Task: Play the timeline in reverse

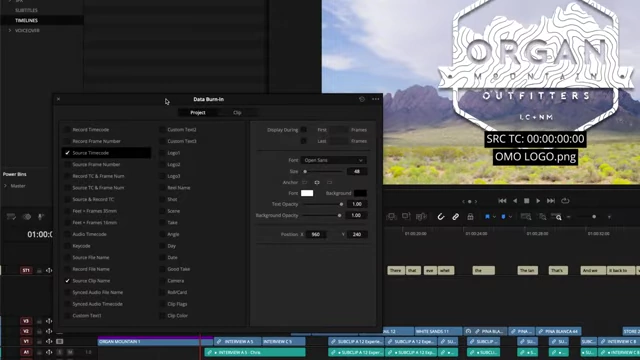Action: tap(515, 201)
